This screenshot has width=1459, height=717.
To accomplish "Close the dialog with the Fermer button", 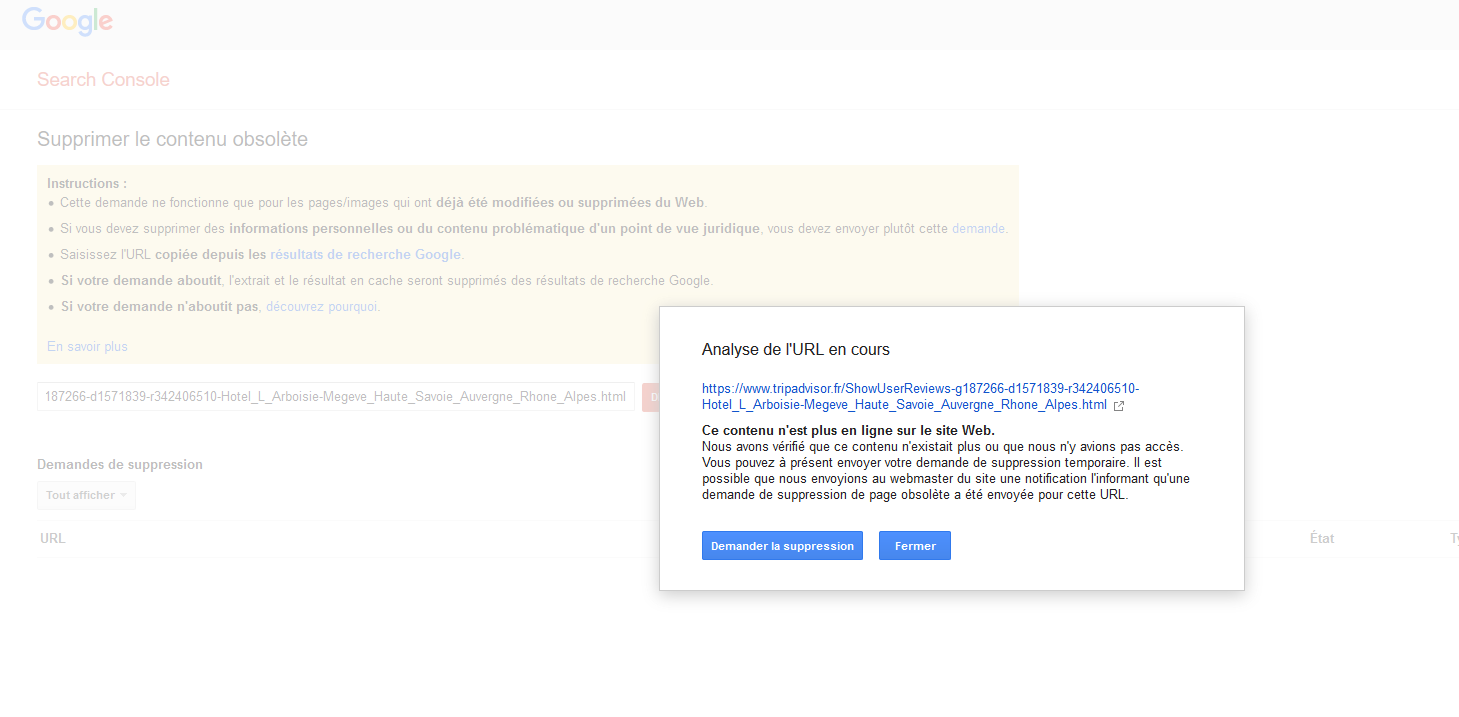I will point(915,546).
